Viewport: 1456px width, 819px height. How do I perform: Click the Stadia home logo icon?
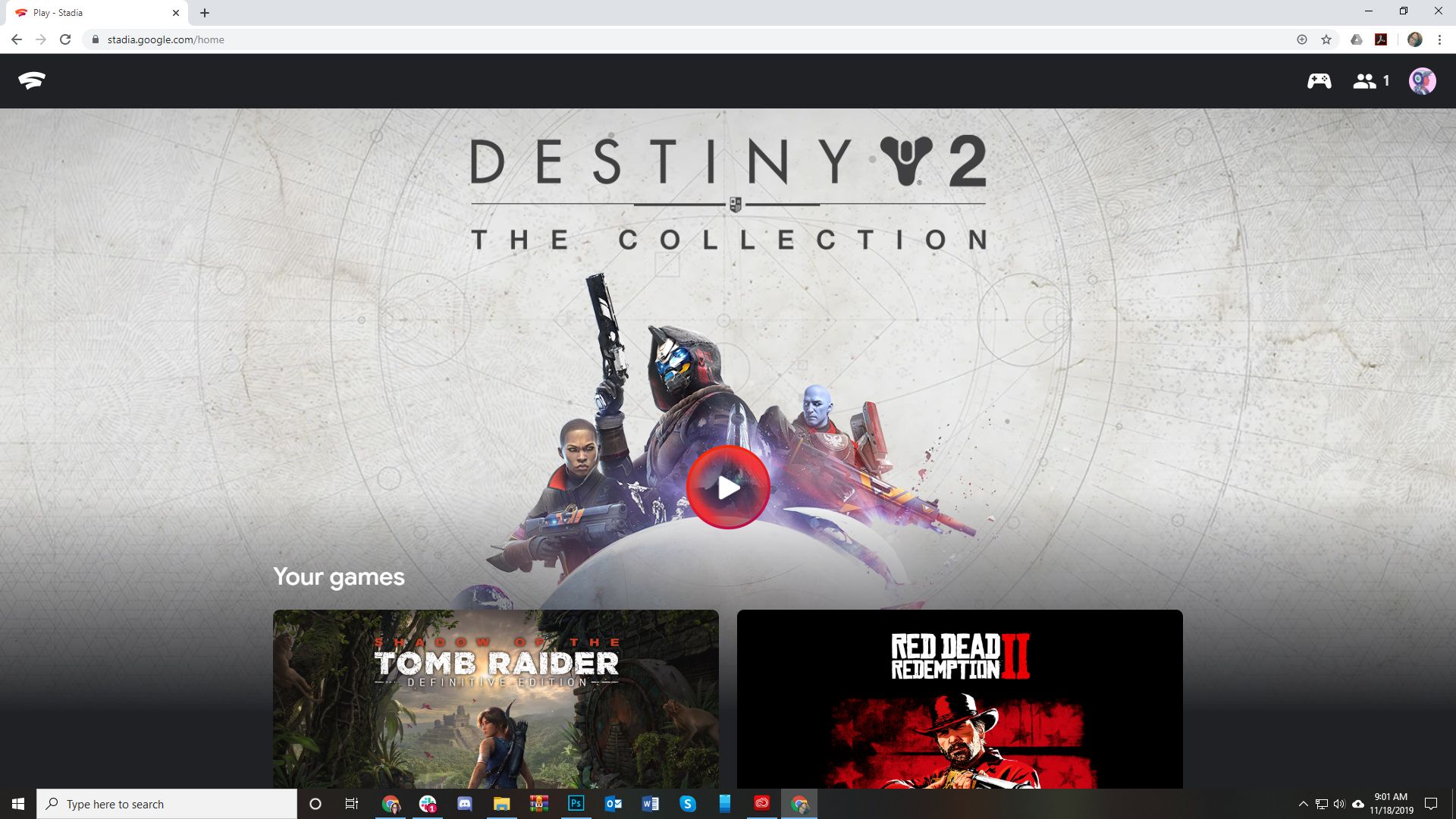[32, 80]
